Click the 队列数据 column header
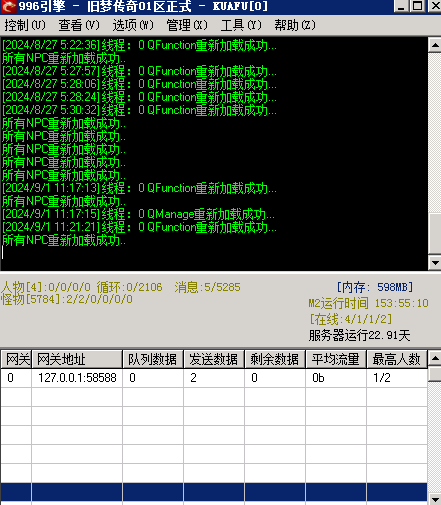 pos(153,359)
